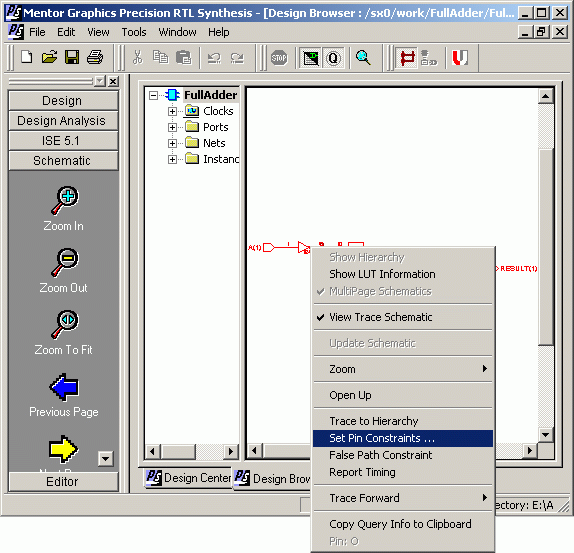Choose Show LUT Information
The height and width of the screenshot is (553, 574).
pyautogui.click(x=403, y=274)
